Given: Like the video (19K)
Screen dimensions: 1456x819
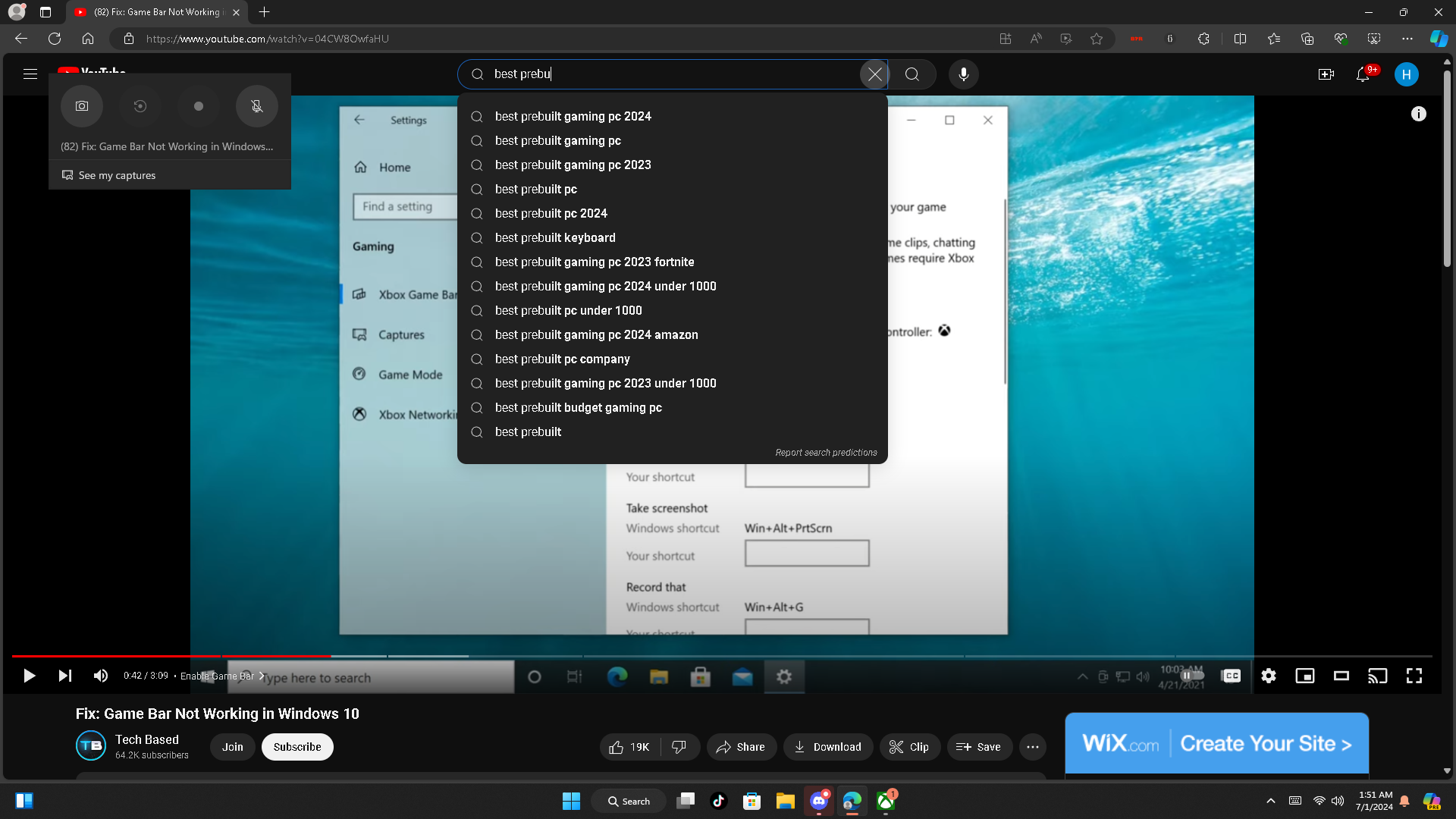Looking at the screenshot, I should (629, 747).
